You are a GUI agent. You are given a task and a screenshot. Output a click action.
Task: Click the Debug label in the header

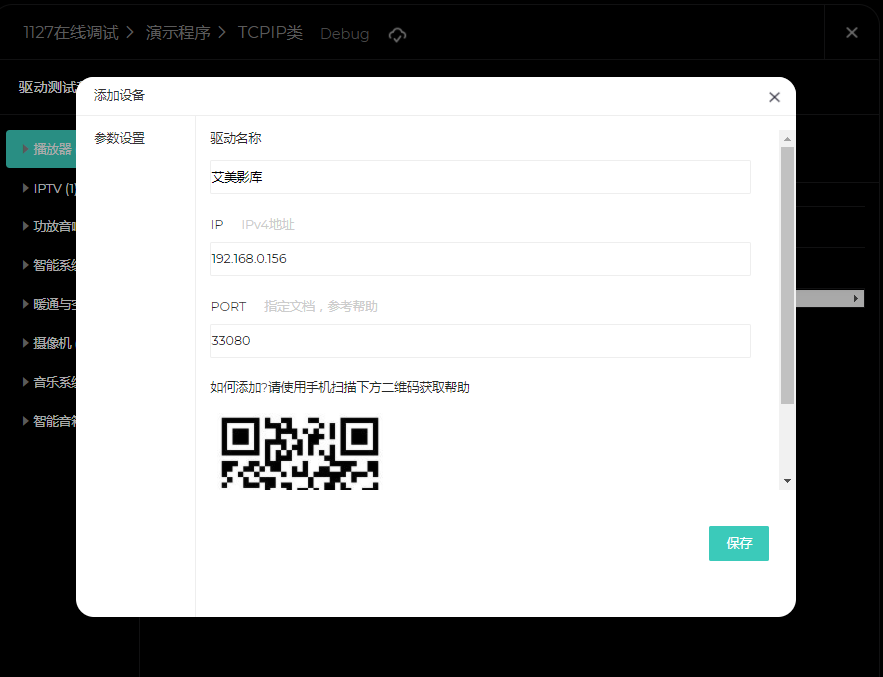344,34
